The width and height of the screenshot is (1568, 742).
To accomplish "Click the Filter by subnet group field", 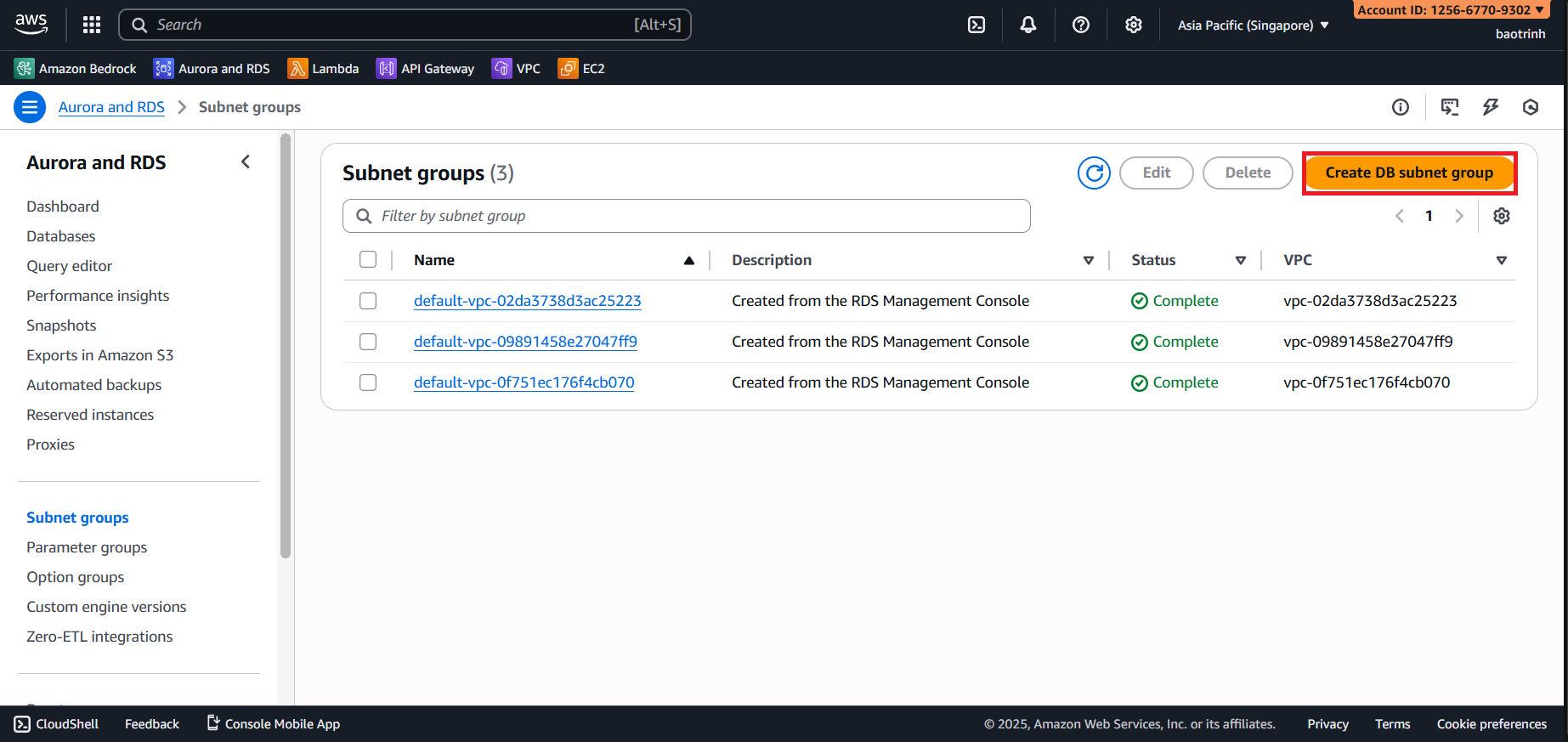I will point(687,216).
